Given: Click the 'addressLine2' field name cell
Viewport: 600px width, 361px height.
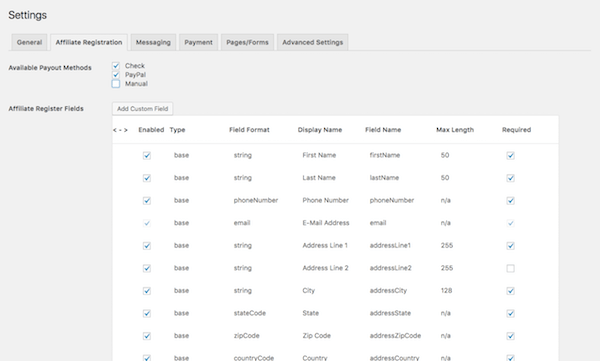Looking at the screenshot, I should 390,268.
